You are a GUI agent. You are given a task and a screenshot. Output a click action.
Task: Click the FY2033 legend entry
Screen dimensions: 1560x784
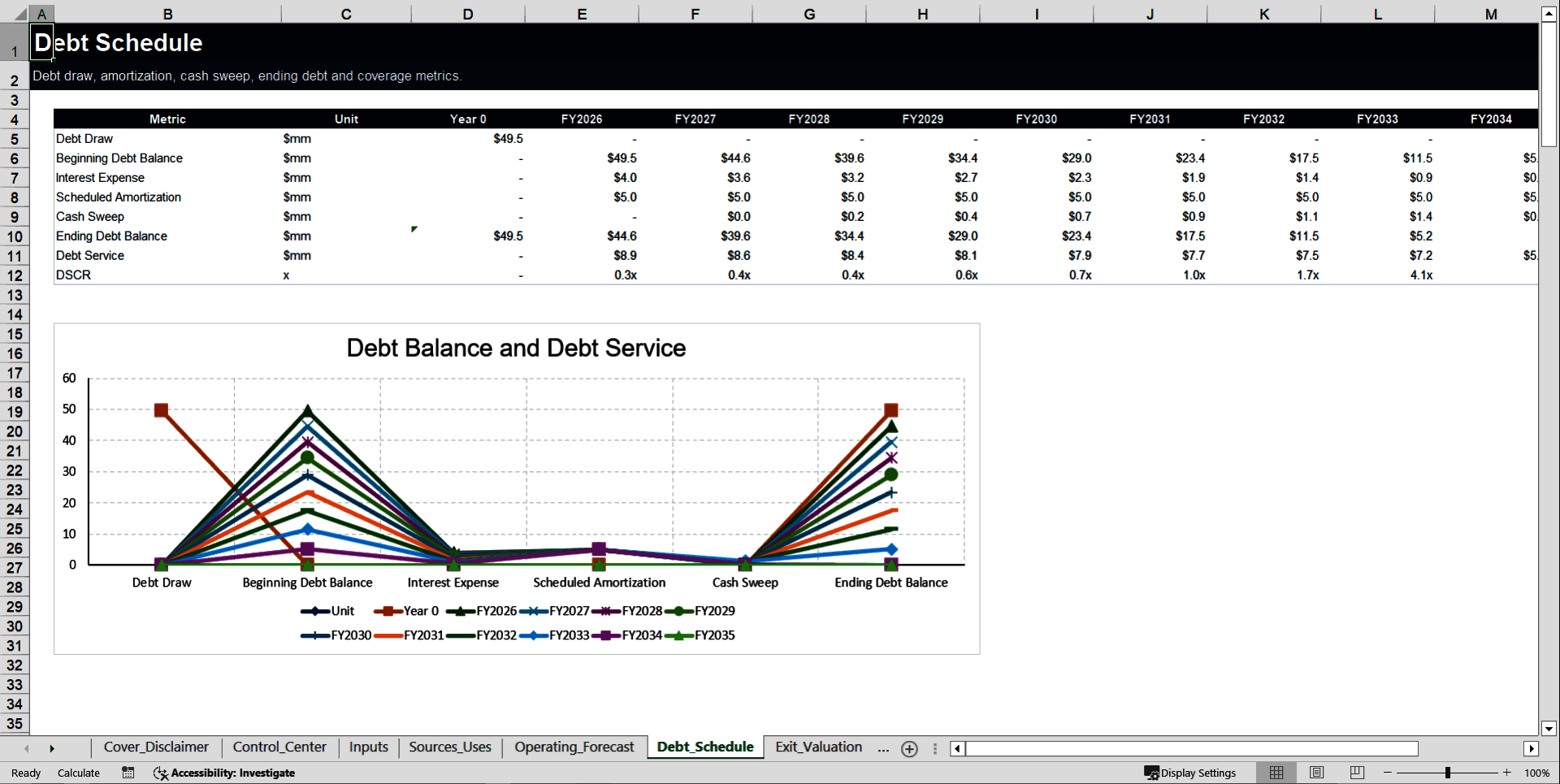point(554,635)
